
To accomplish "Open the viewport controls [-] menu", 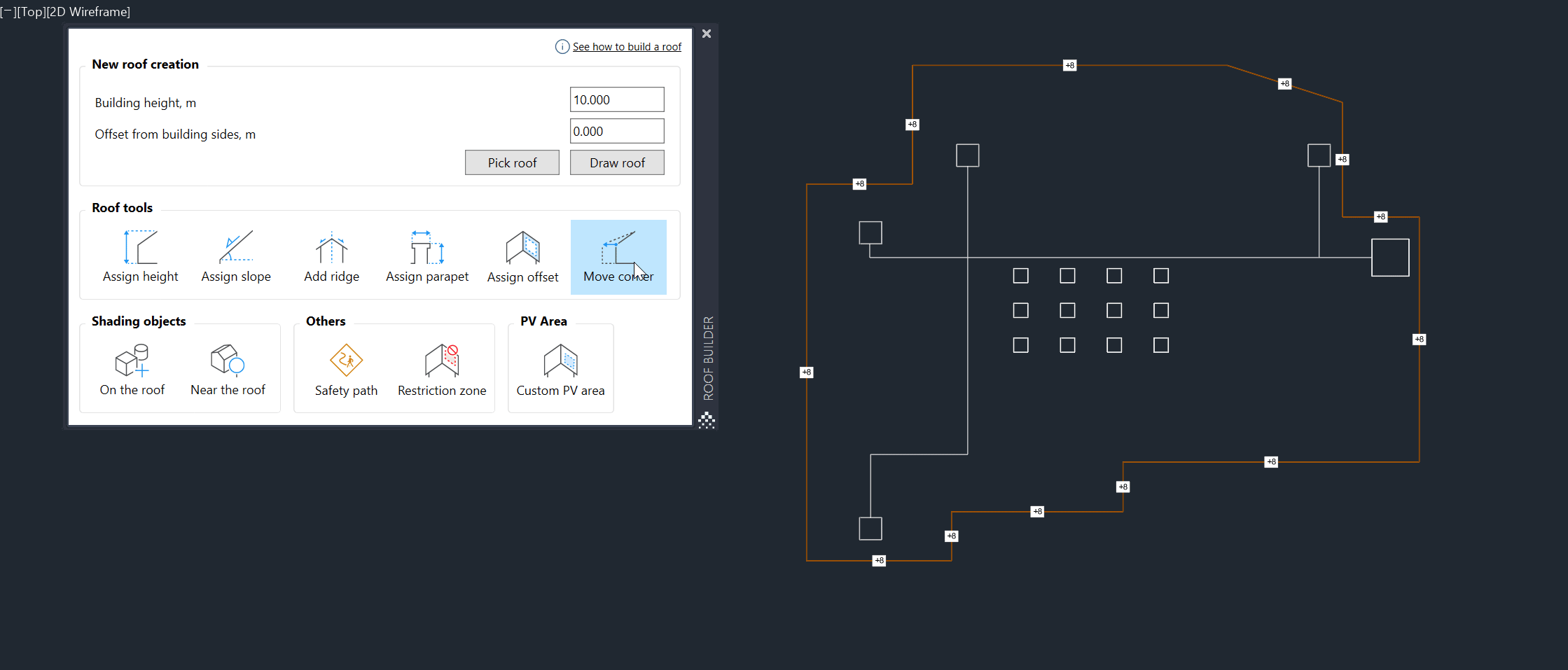I will (x=8, y=12).
